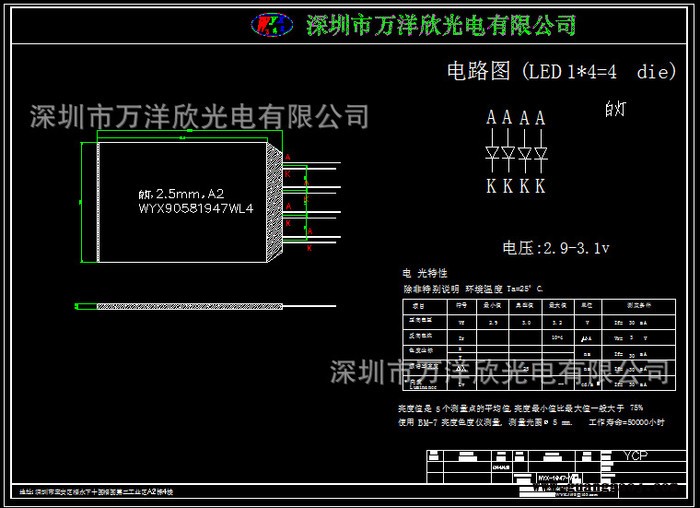
Task: Select the 'Ta=25° C' ambient temperature note
Action: [525, 289]
